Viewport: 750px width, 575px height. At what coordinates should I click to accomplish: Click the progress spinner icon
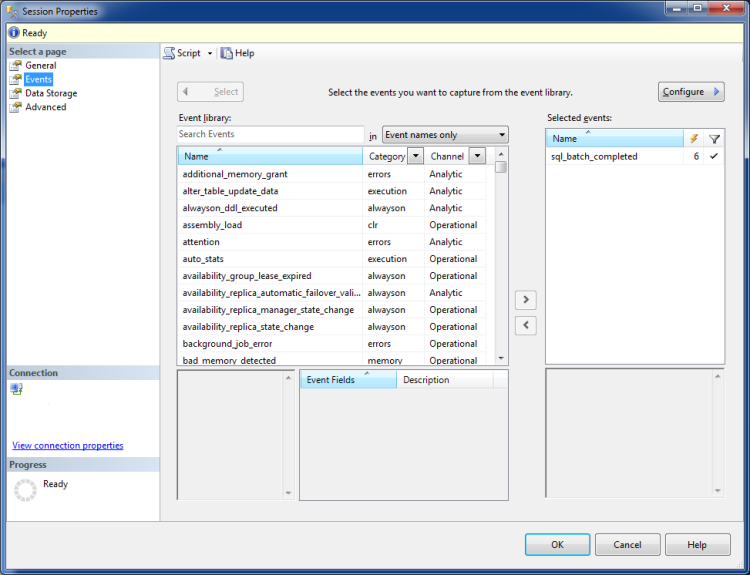click(x=25, y=490)
